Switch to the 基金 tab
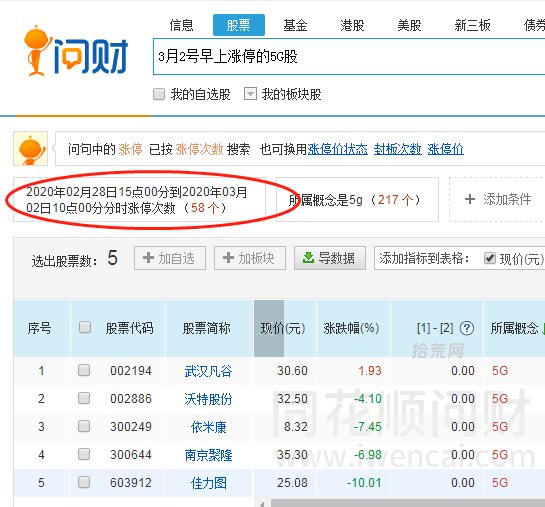The image size is (545, 507). pyautogui.click(x=295, y=25)
